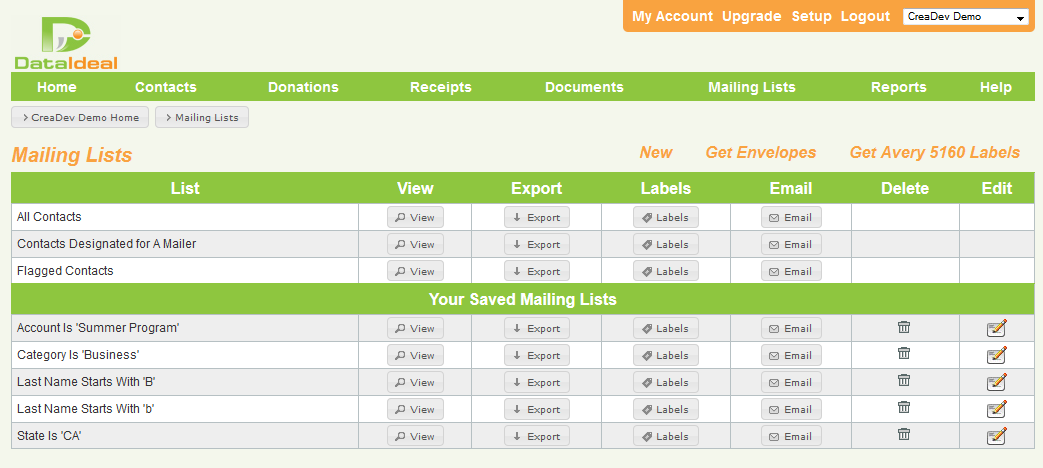The height and width of the screenshot is (468, 1043).
Task: Generate labels for 'Summer Program' list
Action: click(666, 328)
